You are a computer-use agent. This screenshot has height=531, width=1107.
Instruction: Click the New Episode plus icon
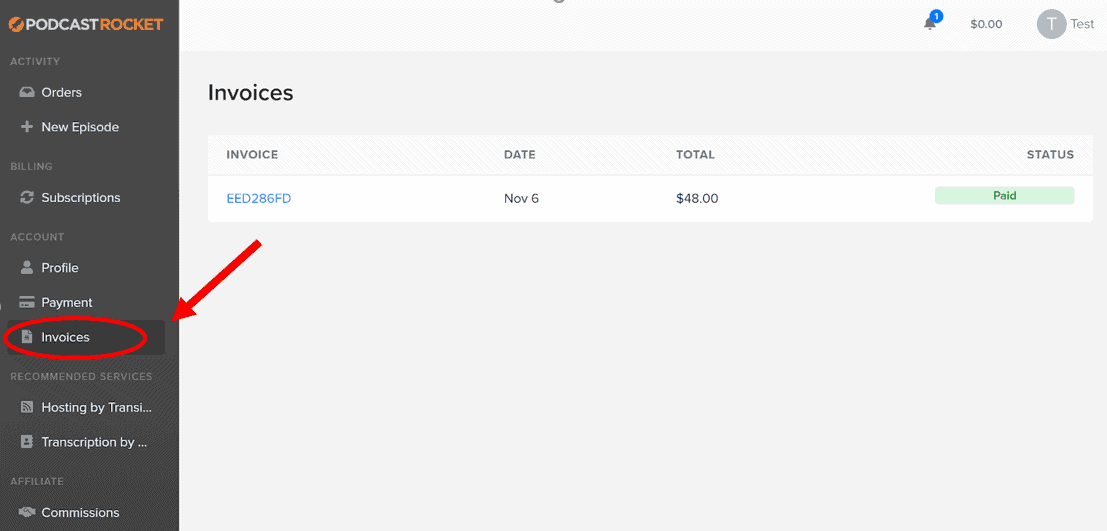(27, 127)
